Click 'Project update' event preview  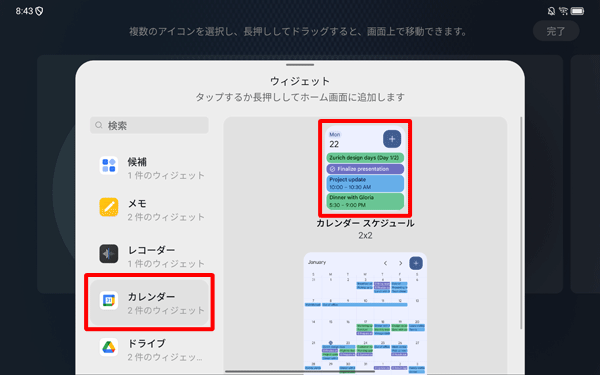click(365, 183)
